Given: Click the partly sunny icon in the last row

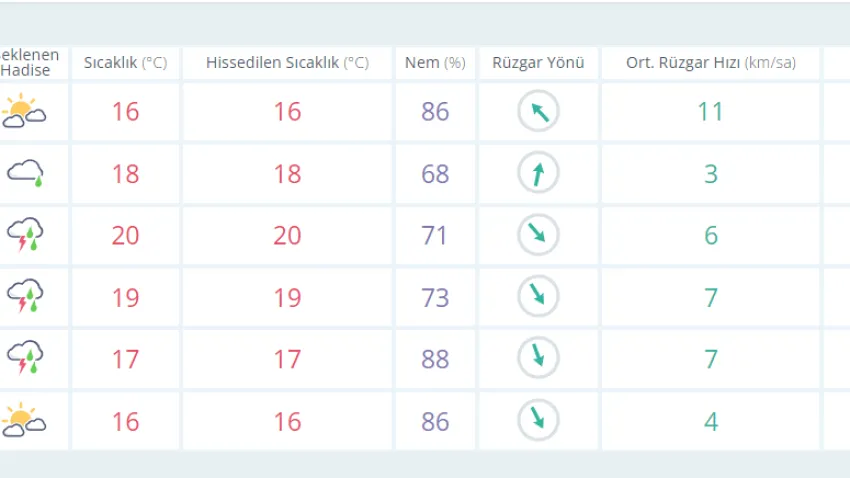Looking at the screenshot, I should (24, 420).
